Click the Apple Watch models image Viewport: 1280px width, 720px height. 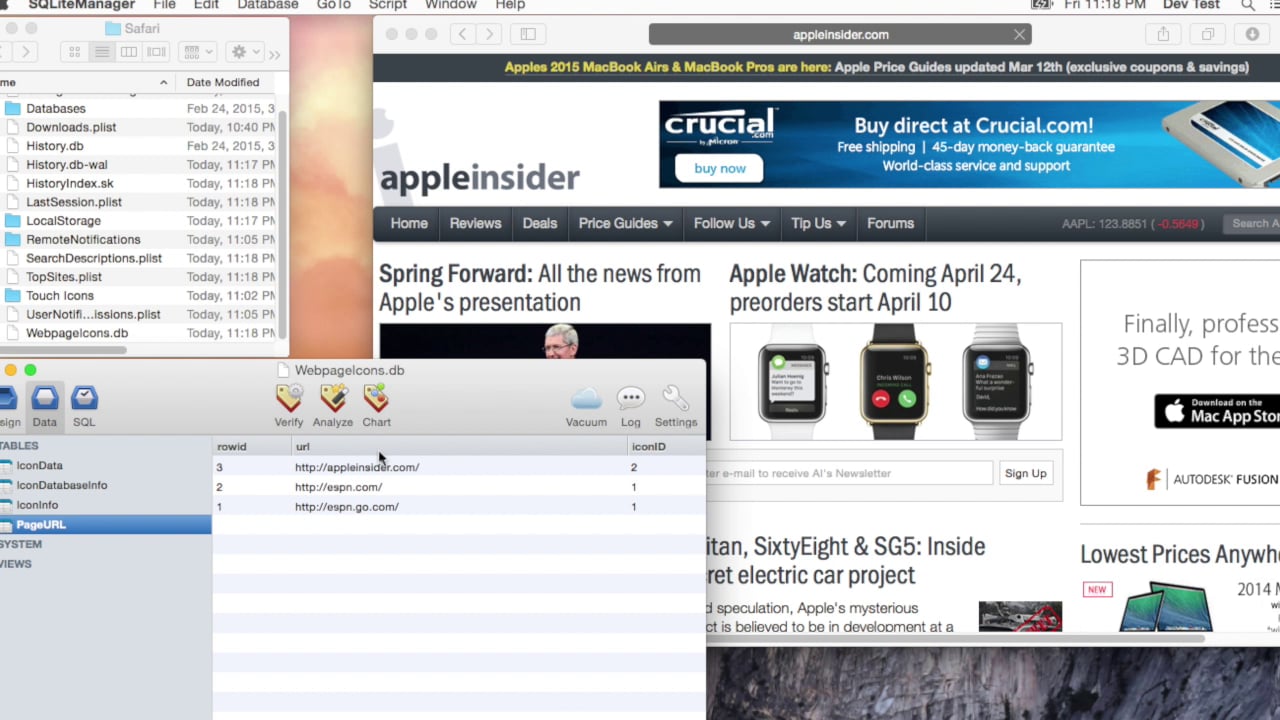coord(895,381)
